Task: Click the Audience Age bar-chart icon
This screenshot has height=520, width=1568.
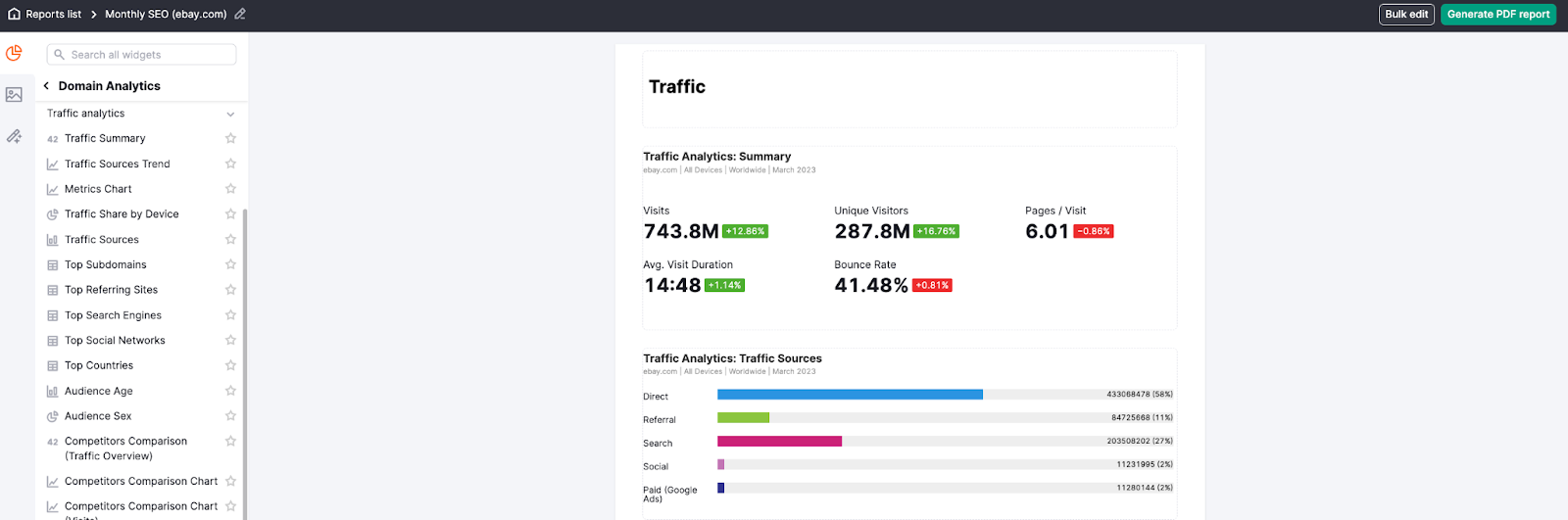Action: pyautogui.click(x=53, y=392)
